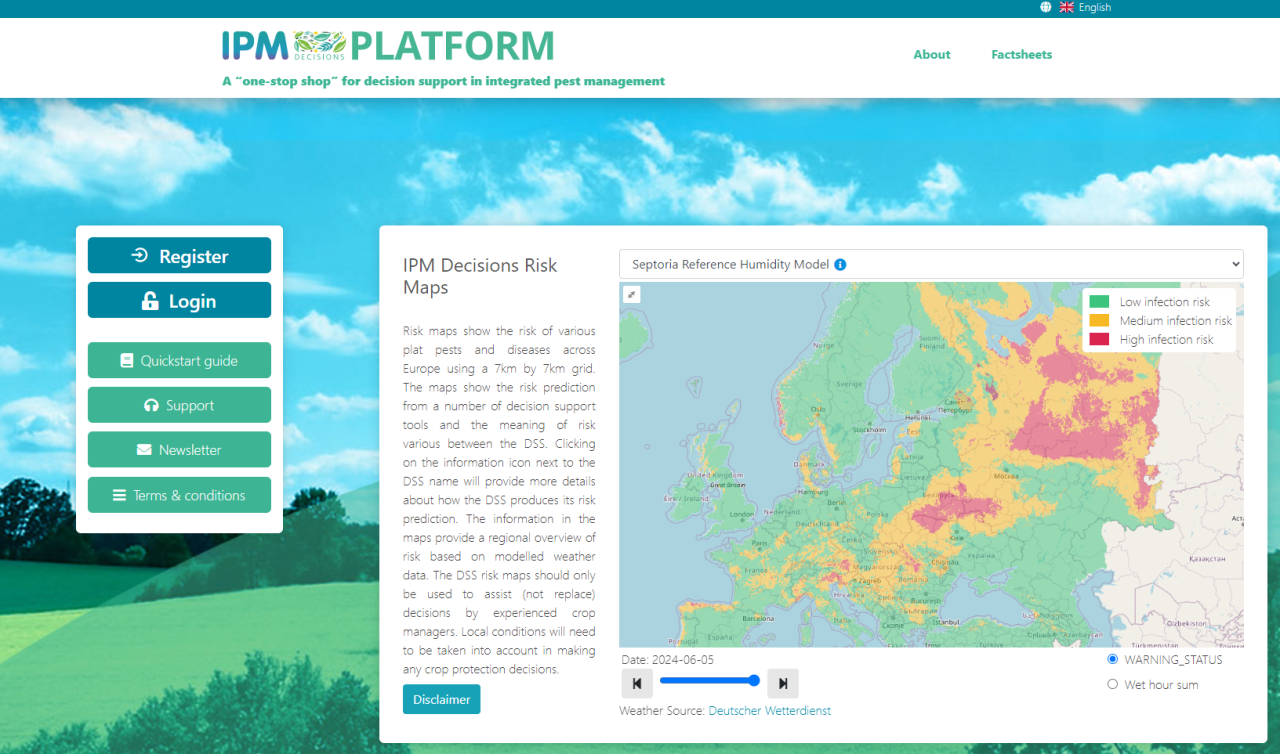Open Terms & conditions

pos(179,495)
